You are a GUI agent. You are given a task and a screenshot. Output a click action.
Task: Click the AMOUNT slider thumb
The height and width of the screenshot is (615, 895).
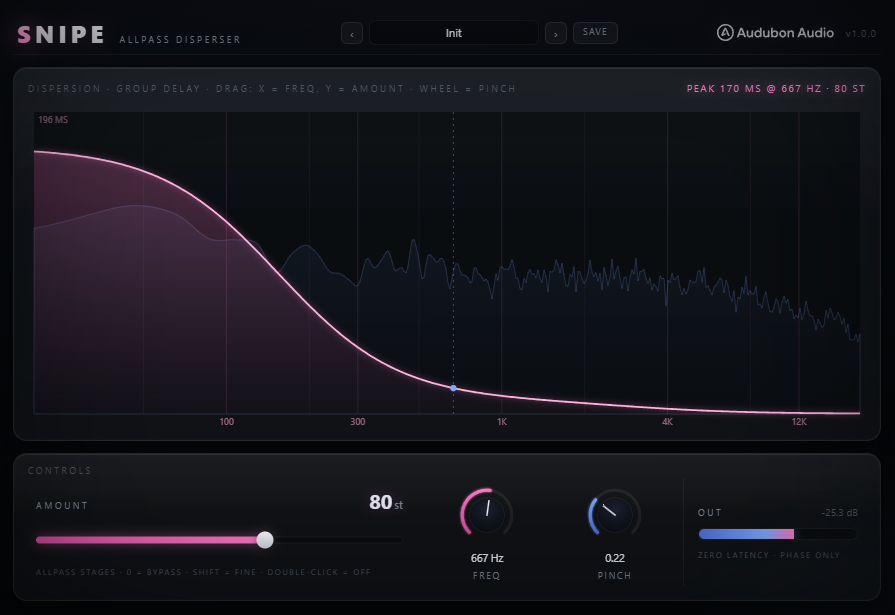[264, 540]
